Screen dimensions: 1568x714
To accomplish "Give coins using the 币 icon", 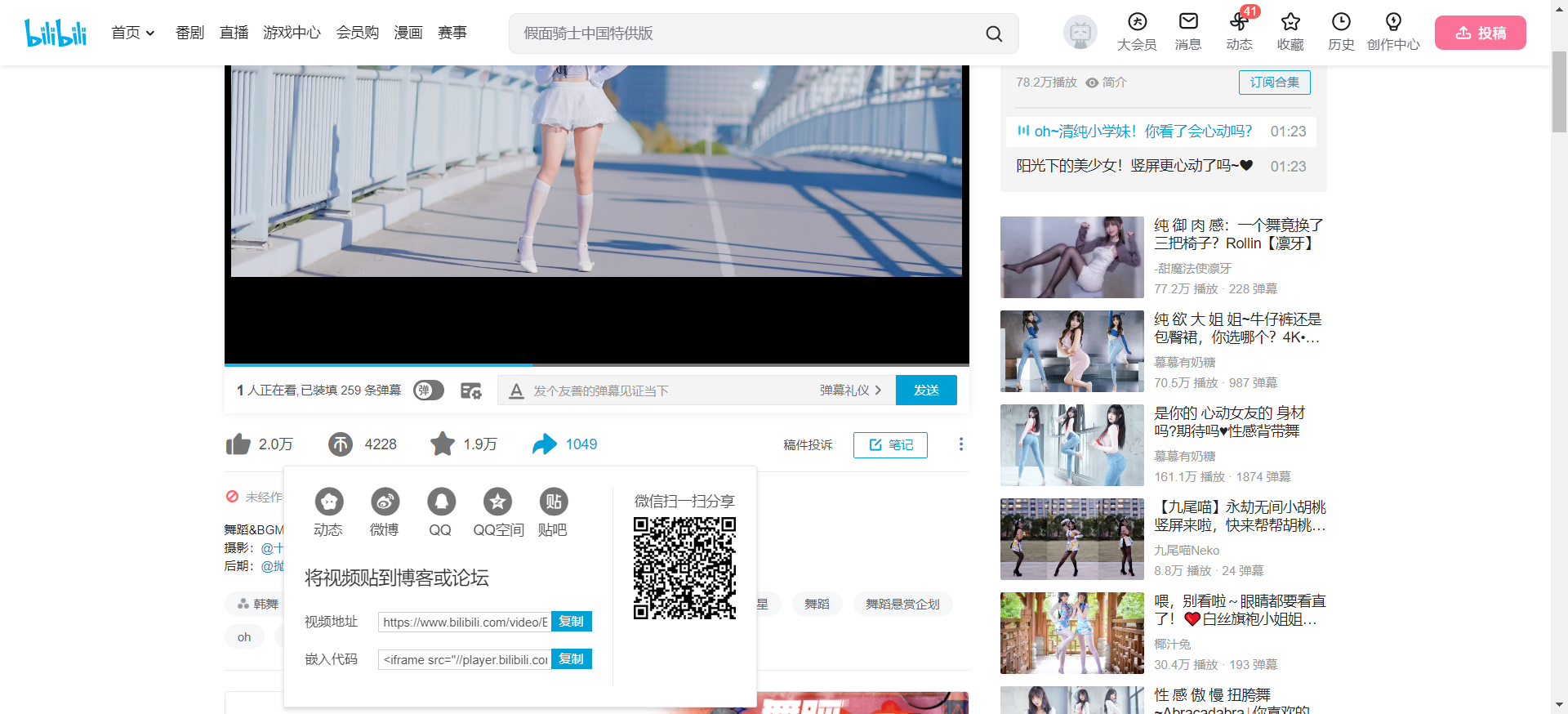I will tap(341, 444).
